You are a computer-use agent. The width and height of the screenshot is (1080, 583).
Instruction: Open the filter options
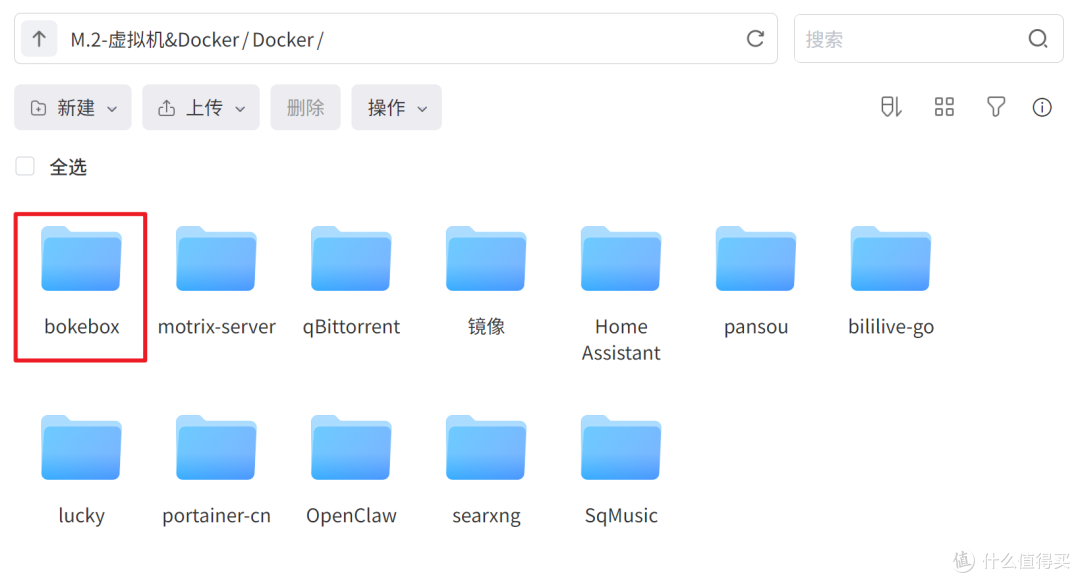pyautogui.click(x=995, y=107)
